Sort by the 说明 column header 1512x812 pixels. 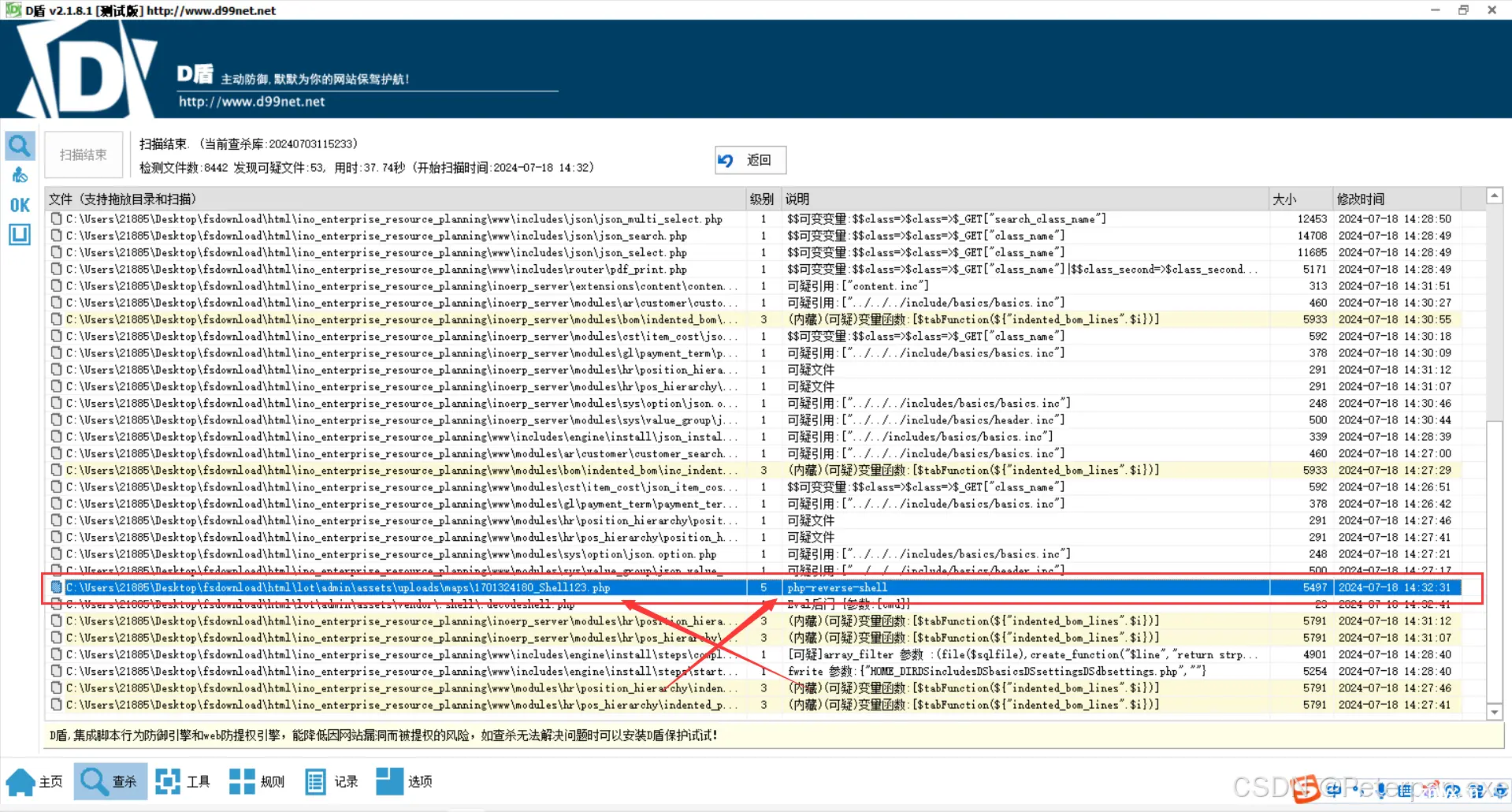(1025, 199)
